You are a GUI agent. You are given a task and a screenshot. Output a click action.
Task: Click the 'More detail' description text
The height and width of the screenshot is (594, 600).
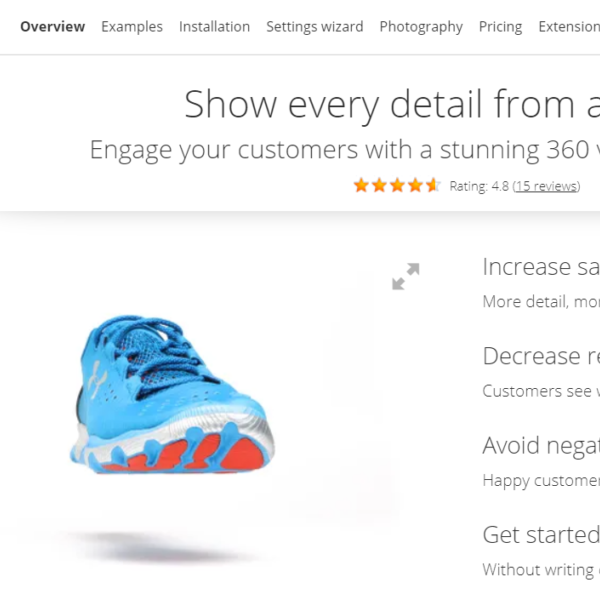coord(541,302)
